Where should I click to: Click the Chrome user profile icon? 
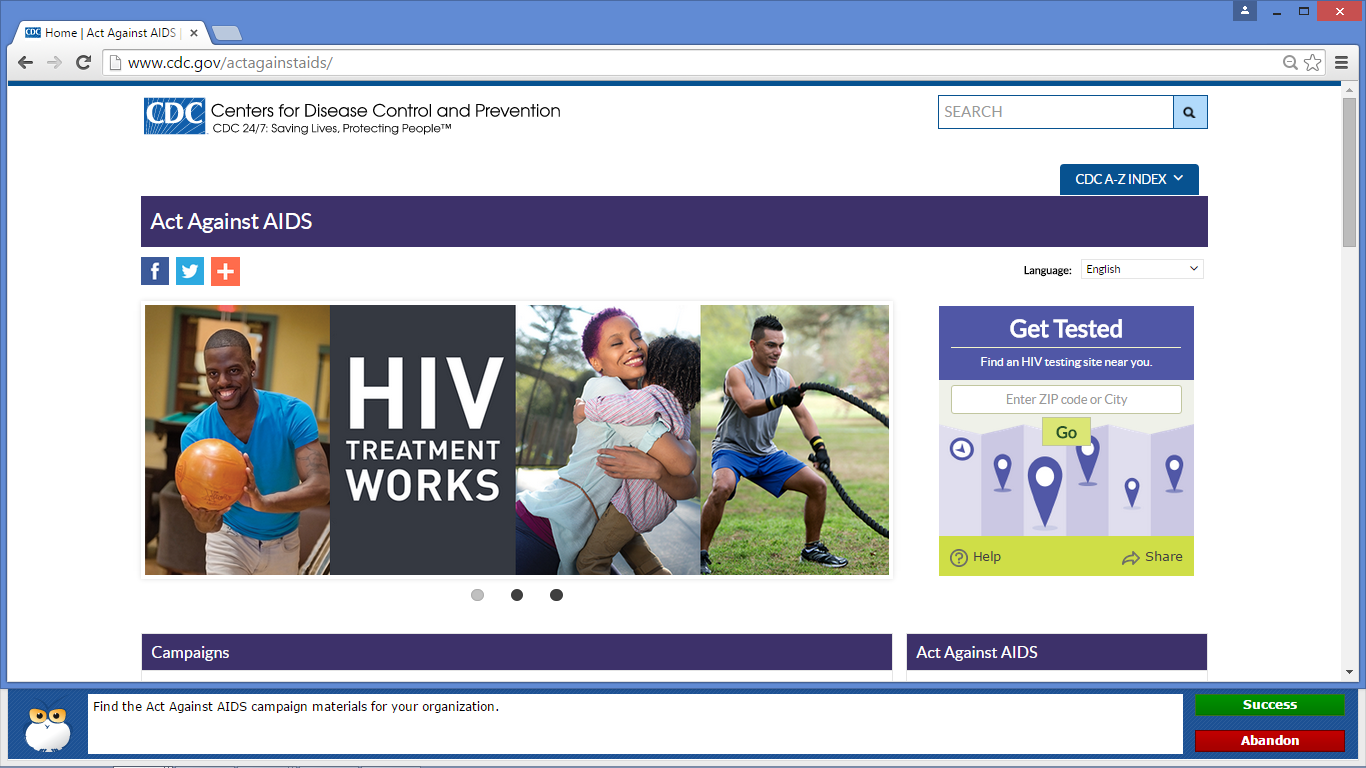(1245, 10)
